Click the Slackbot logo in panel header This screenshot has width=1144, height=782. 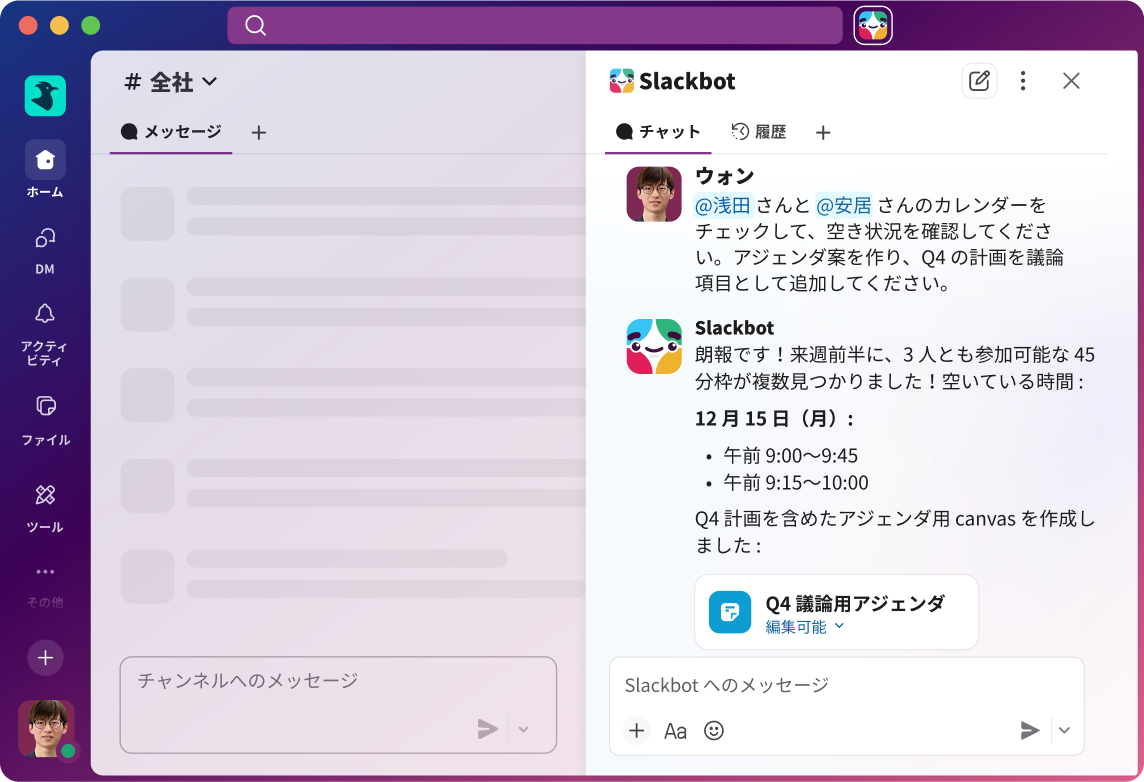(x=622, y=81)
